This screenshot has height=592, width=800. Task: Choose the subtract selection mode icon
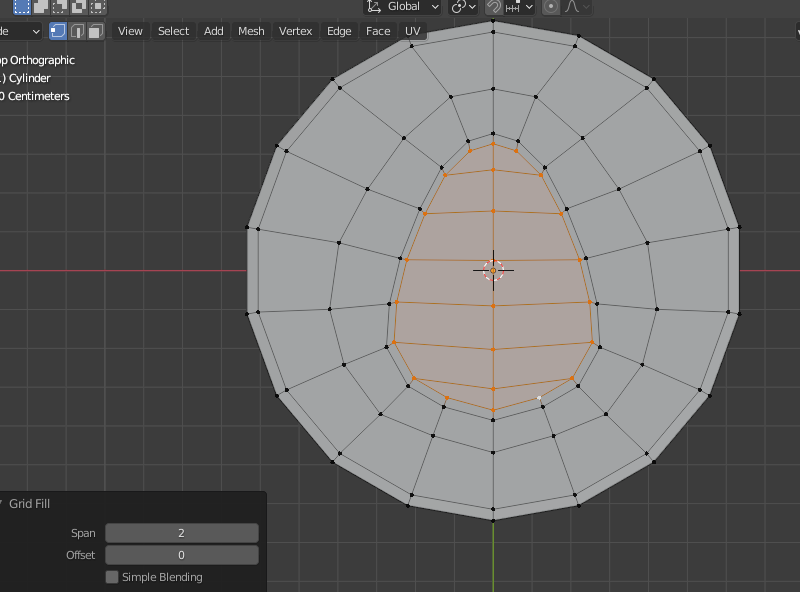coord(60,7)
